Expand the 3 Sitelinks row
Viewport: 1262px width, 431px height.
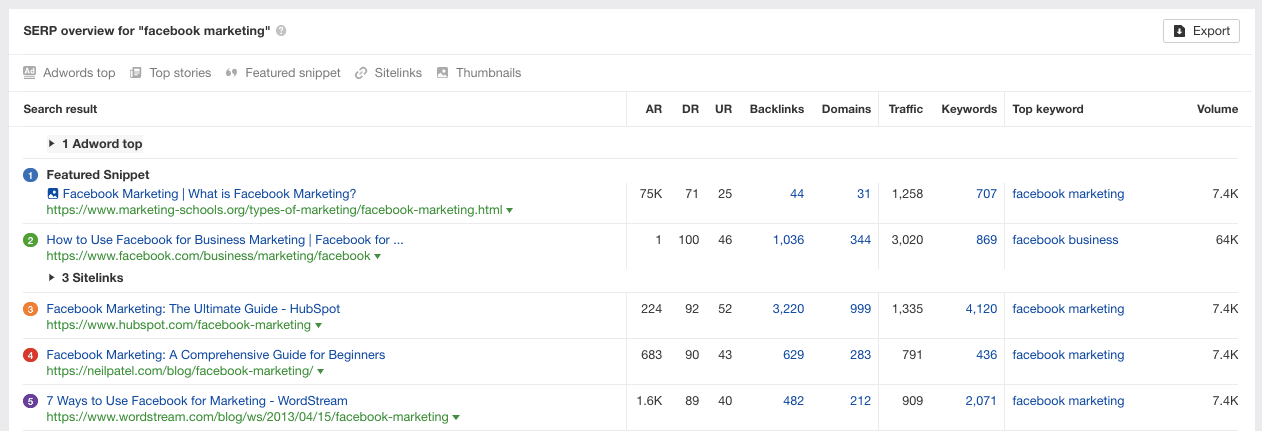coord(52,278)
